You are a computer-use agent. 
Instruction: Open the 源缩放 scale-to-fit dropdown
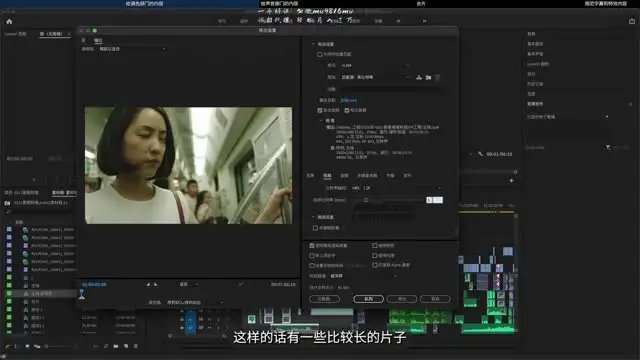pos(133,49)
